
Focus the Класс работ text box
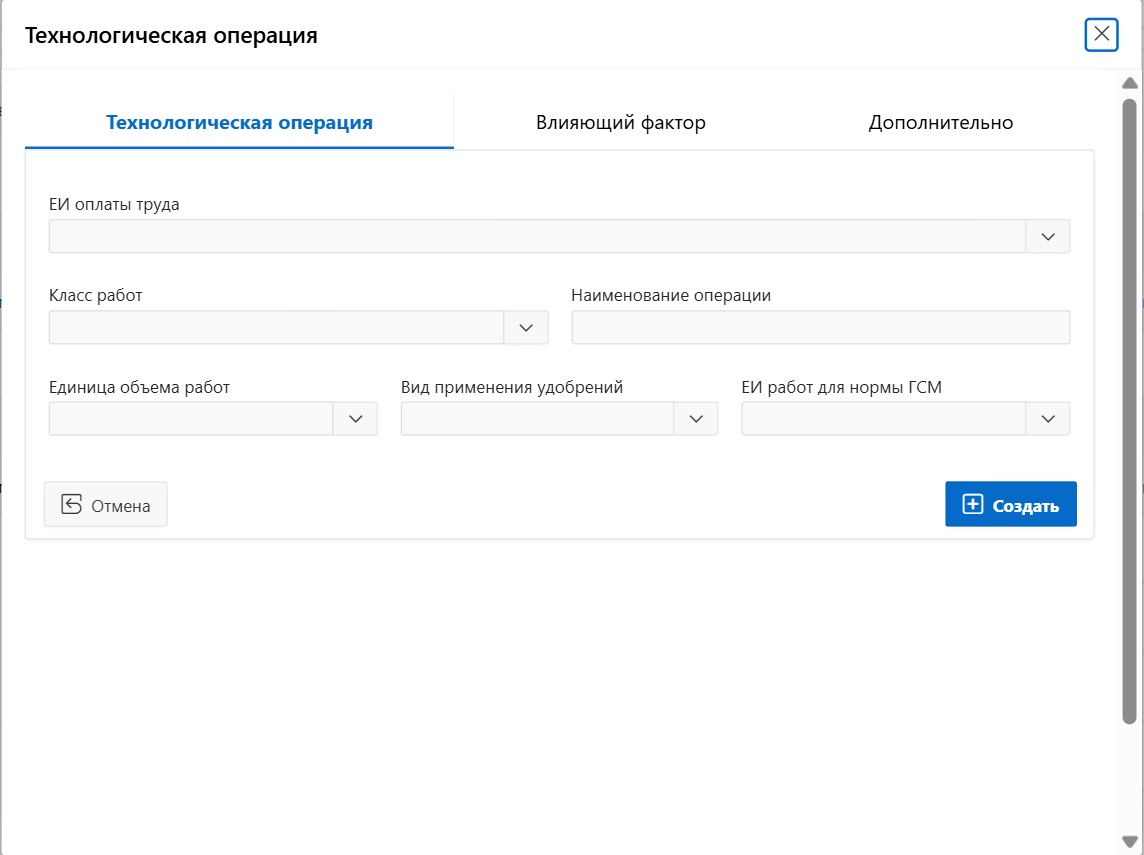[276, 328]
